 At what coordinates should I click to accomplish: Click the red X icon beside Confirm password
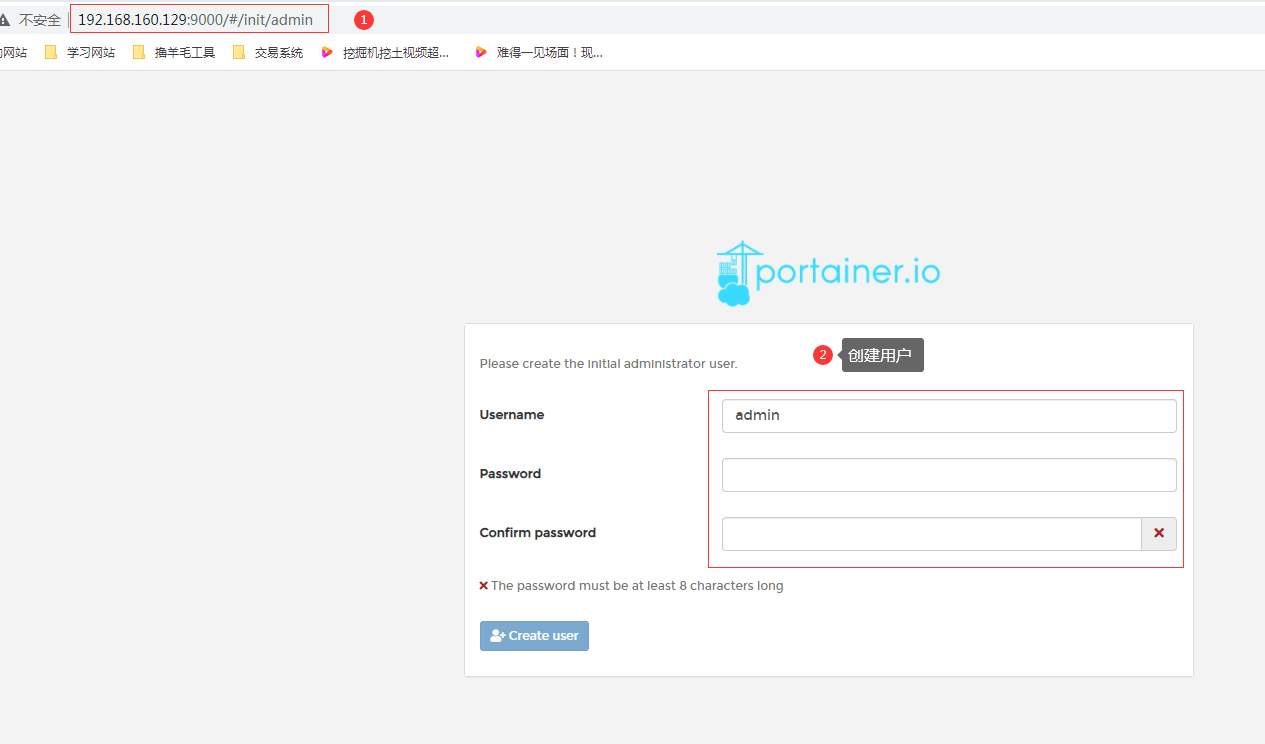pyautogui.click(x=1159, y=534)
